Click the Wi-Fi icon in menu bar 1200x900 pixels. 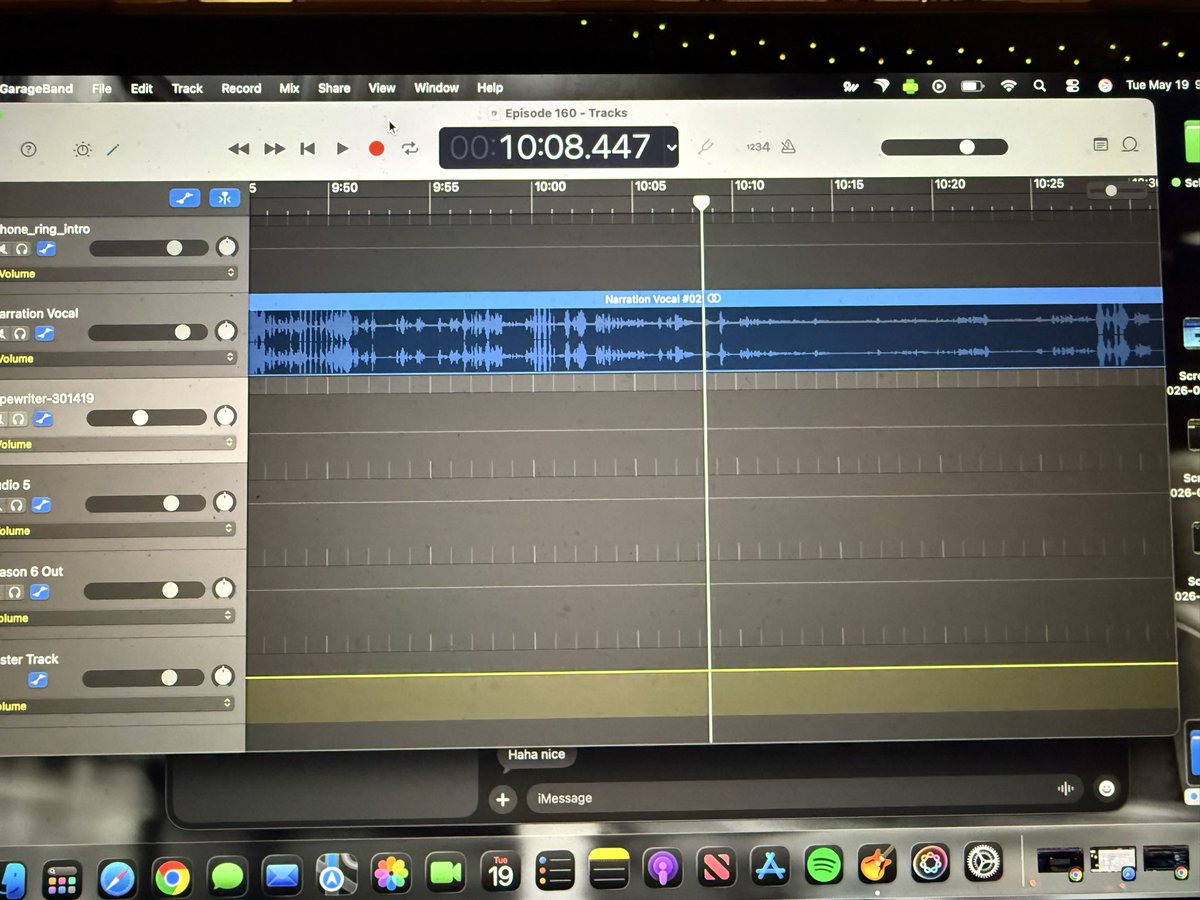point(1007,86)
